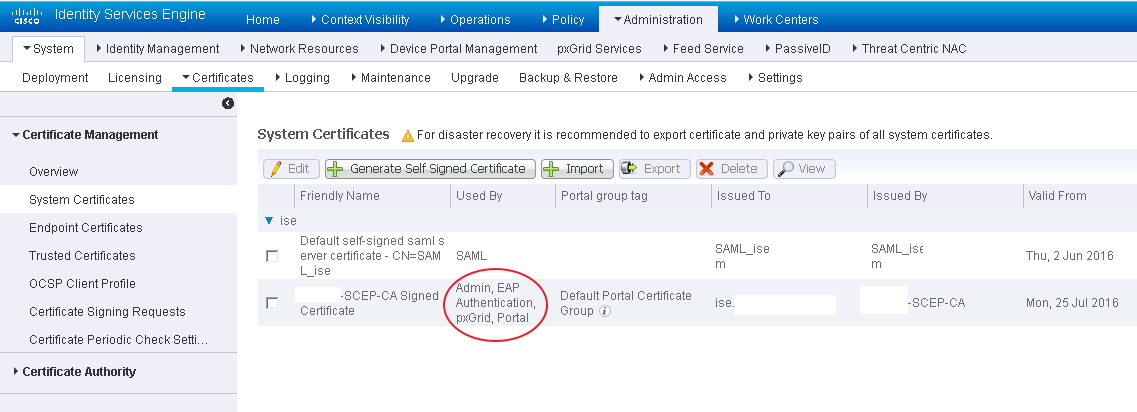Click the 'Thu, 2 Jun 2016' date
The width and height of the screenshot is (1137, 412).
pyautogui.click(x=1070, y=256)
